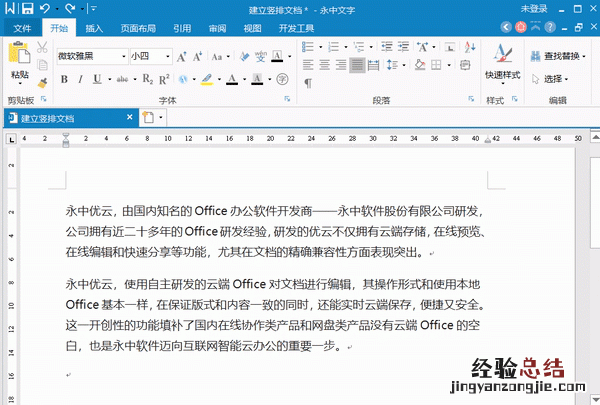Screen dimensions: 600x405
Task: Expand the bullet list dropdown arrow
Action: tap(320, 47)
